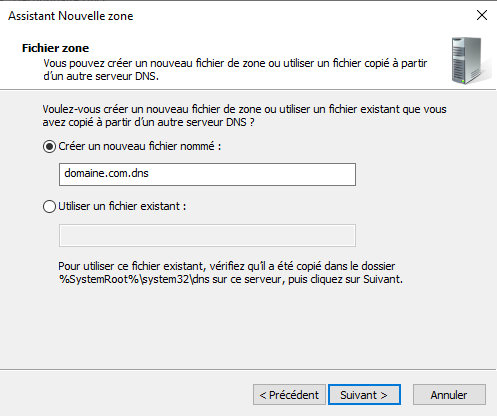Cancel the wizard with Annuler
Viewport: 497px width, 416px height.
449,395
